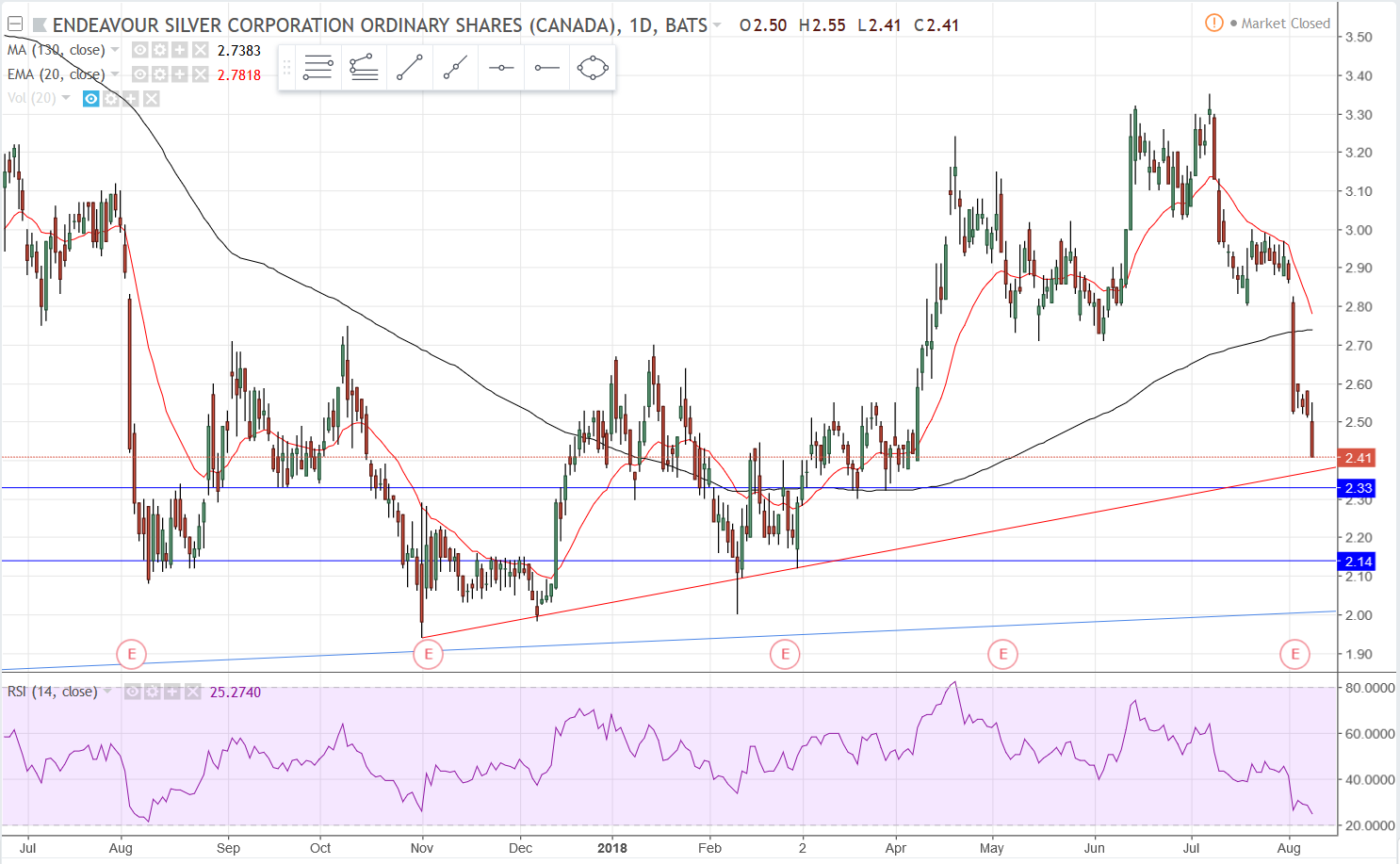Image resolution: width=1400 pixels, height=864 pixels.
Task: Click the August 2017 earnings E marker
Action: [x=131, y=654]
